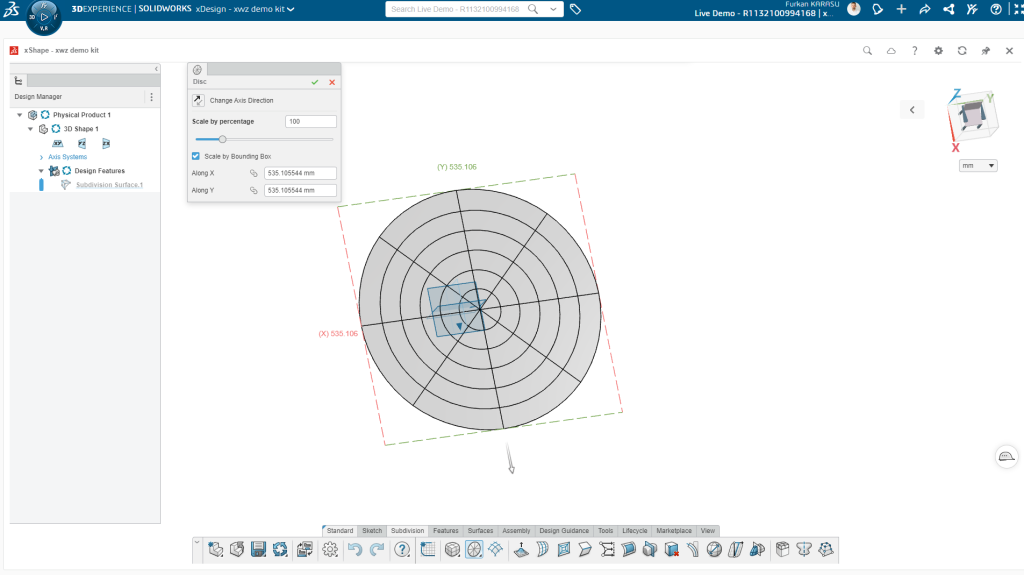This screenshot has height=575, width=1024.
Task: Click the settings gear in bottom toolbar
Action: [330, 549]
